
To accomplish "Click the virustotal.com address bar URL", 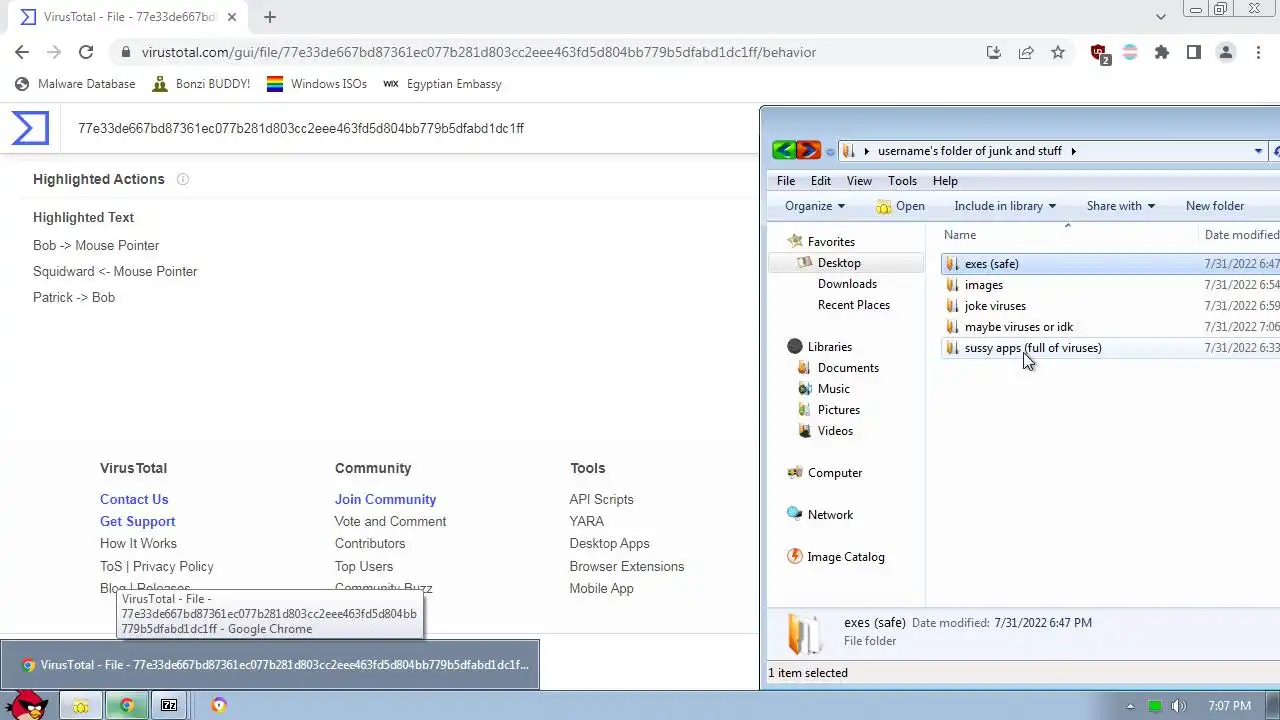I will click(x=479, y=52).
